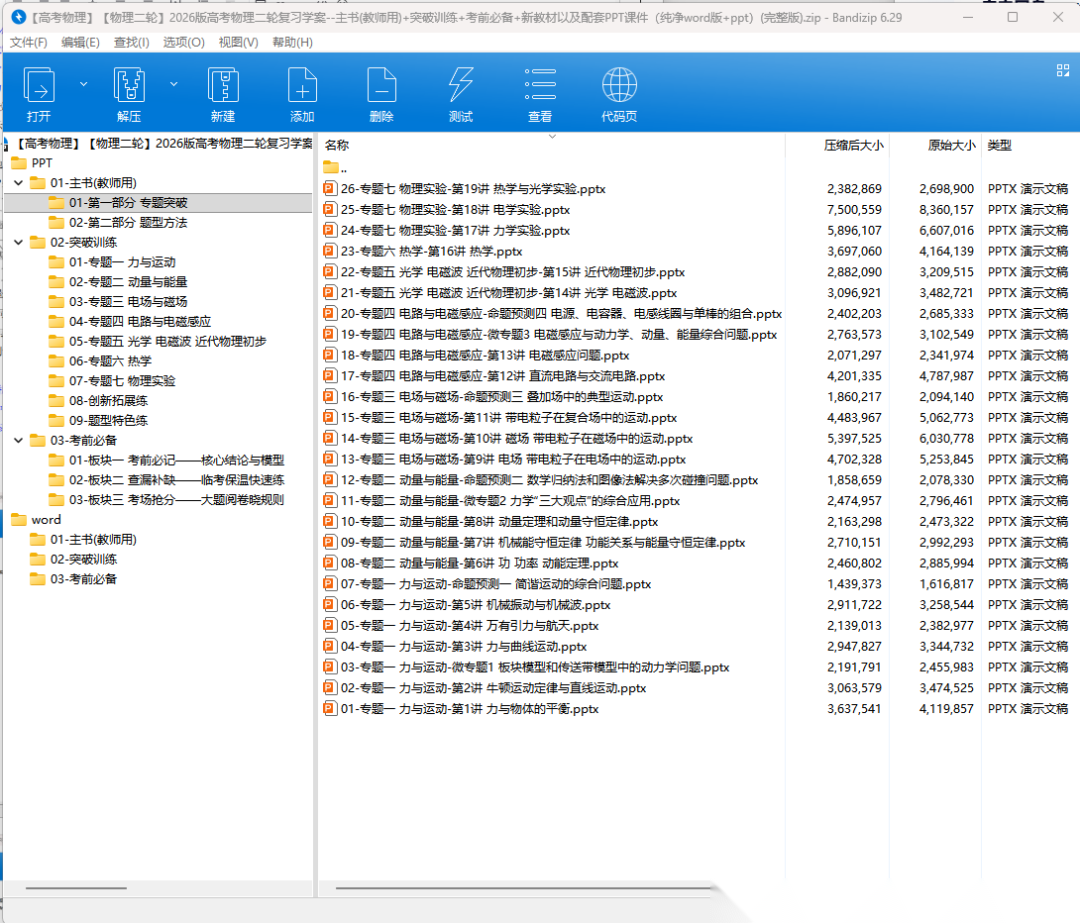1080x923 pixels.
Task: Open the dropdown arrow next to 解压
Action: click(174, 84)
